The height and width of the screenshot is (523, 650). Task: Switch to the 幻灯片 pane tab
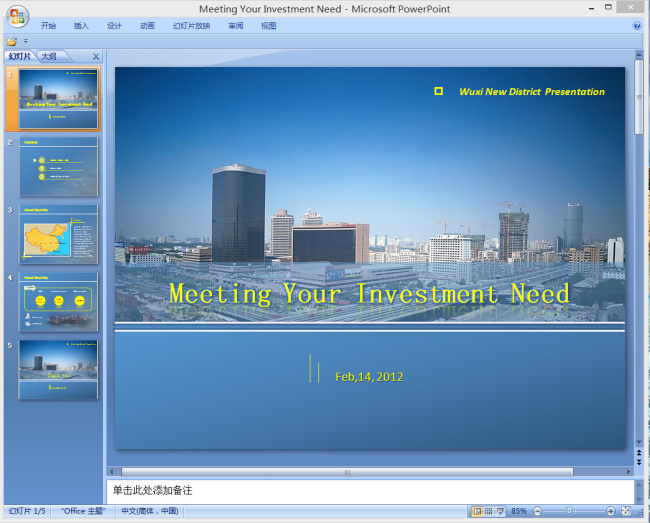[20, 56]
